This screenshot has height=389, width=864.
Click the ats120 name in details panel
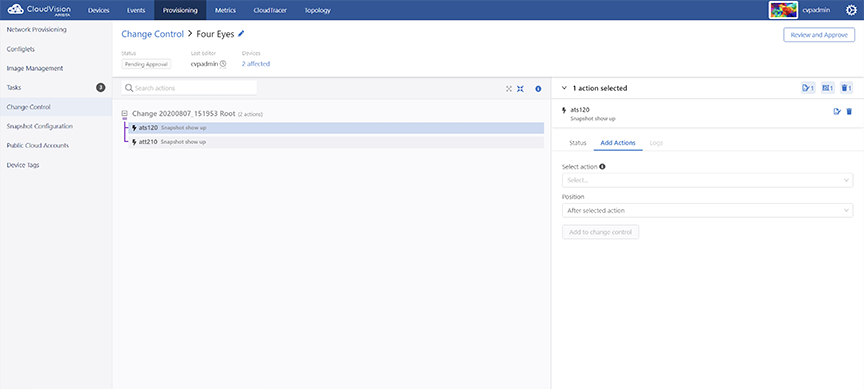[580, 110]
